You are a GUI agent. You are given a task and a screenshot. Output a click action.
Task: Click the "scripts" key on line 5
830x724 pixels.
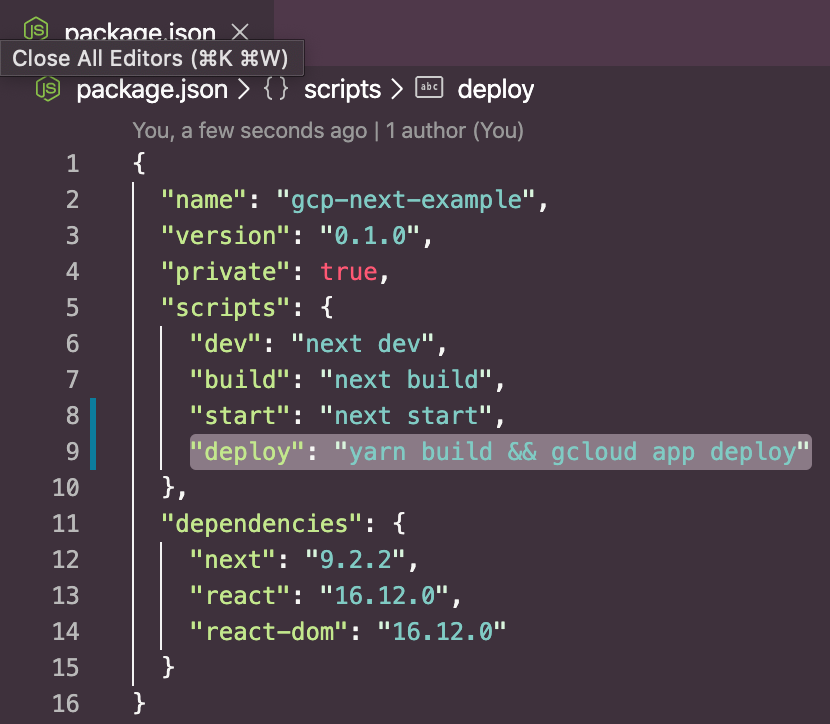point(225,308)
